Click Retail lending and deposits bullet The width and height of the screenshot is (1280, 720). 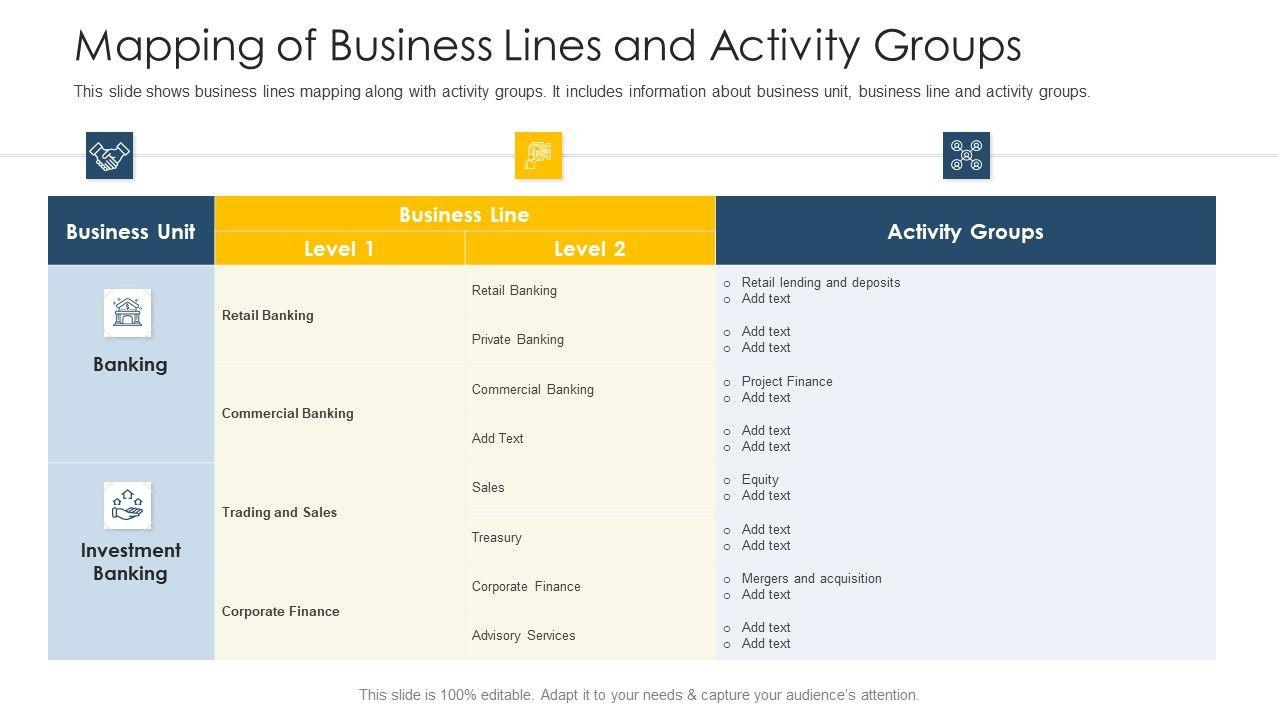click(820, 282)
